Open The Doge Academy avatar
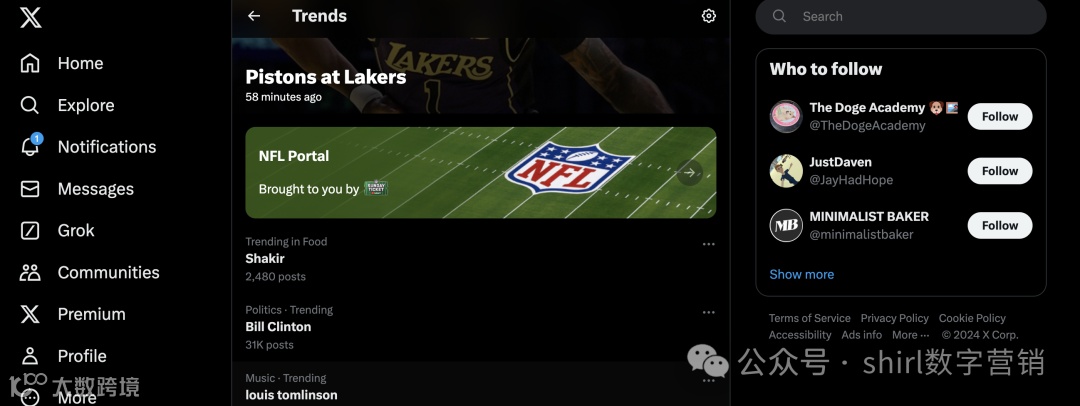The width and height of the screenshot is (1080, 406). point(786,116)
